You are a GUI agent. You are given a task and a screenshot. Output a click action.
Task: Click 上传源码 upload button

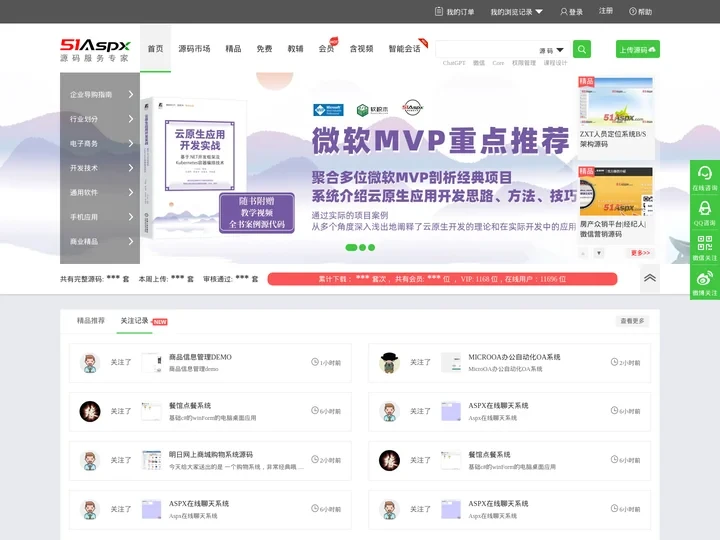(638, 49)
